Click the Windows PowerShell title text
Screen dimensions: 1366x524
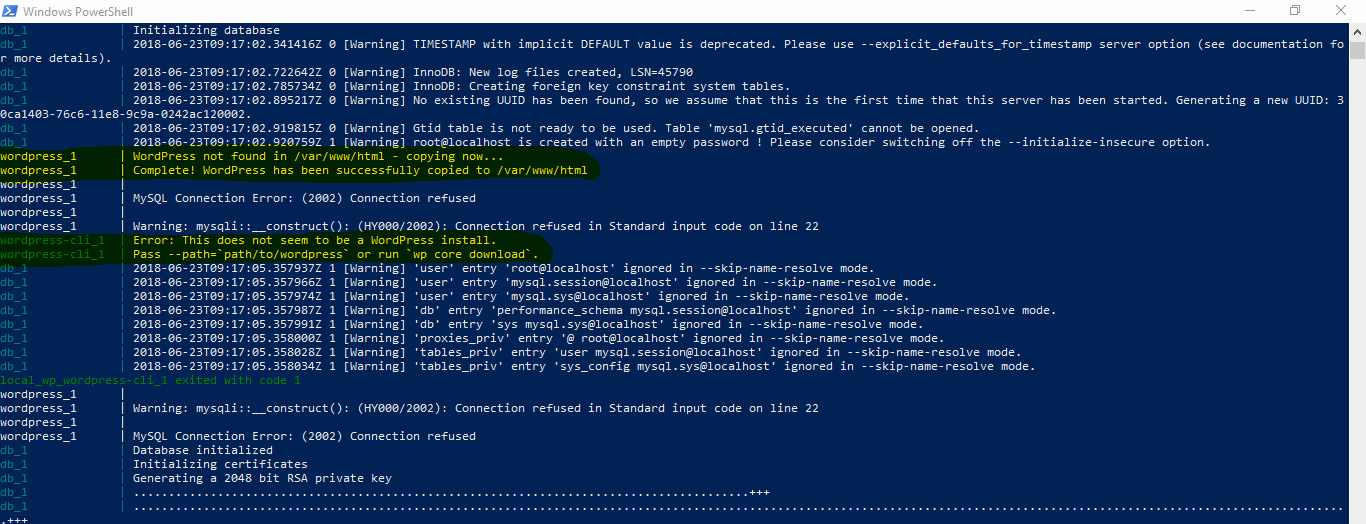[72, 11]
